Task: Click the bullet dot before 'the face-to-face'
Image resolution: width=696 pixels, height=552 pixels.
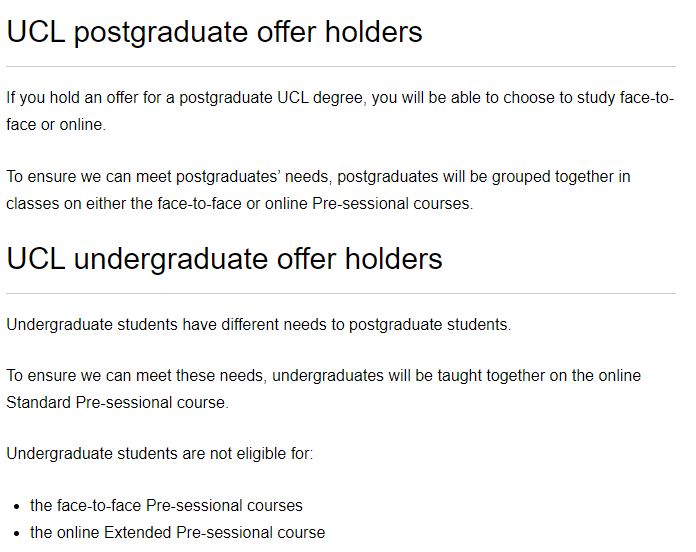Action: [x=17, y=507]
